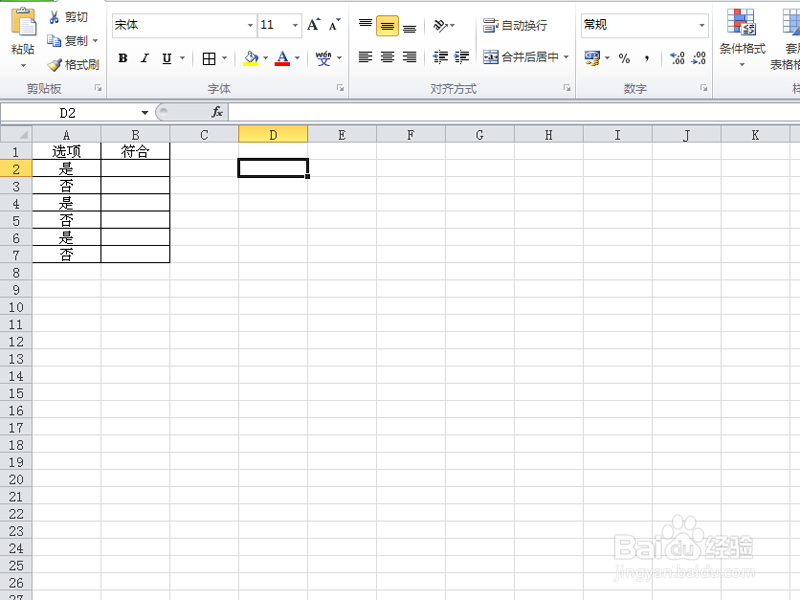Click cell A1 containing 选项
Viewport: 800px width, 600px height.
pyautogui.click(x=66, y=151)
